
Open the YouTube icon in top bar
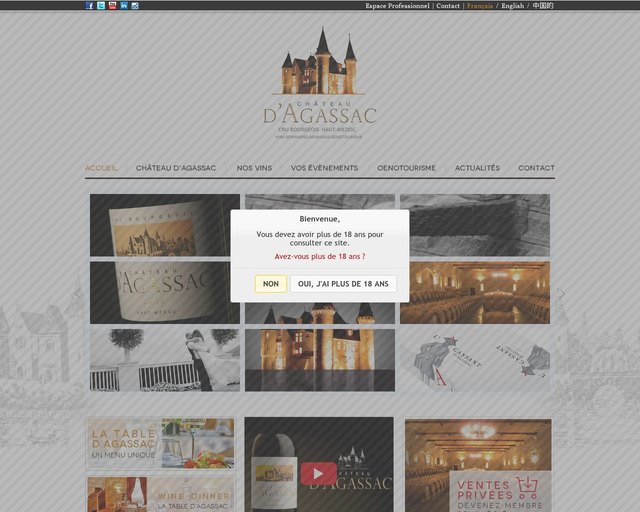click(x=112, y=6)
